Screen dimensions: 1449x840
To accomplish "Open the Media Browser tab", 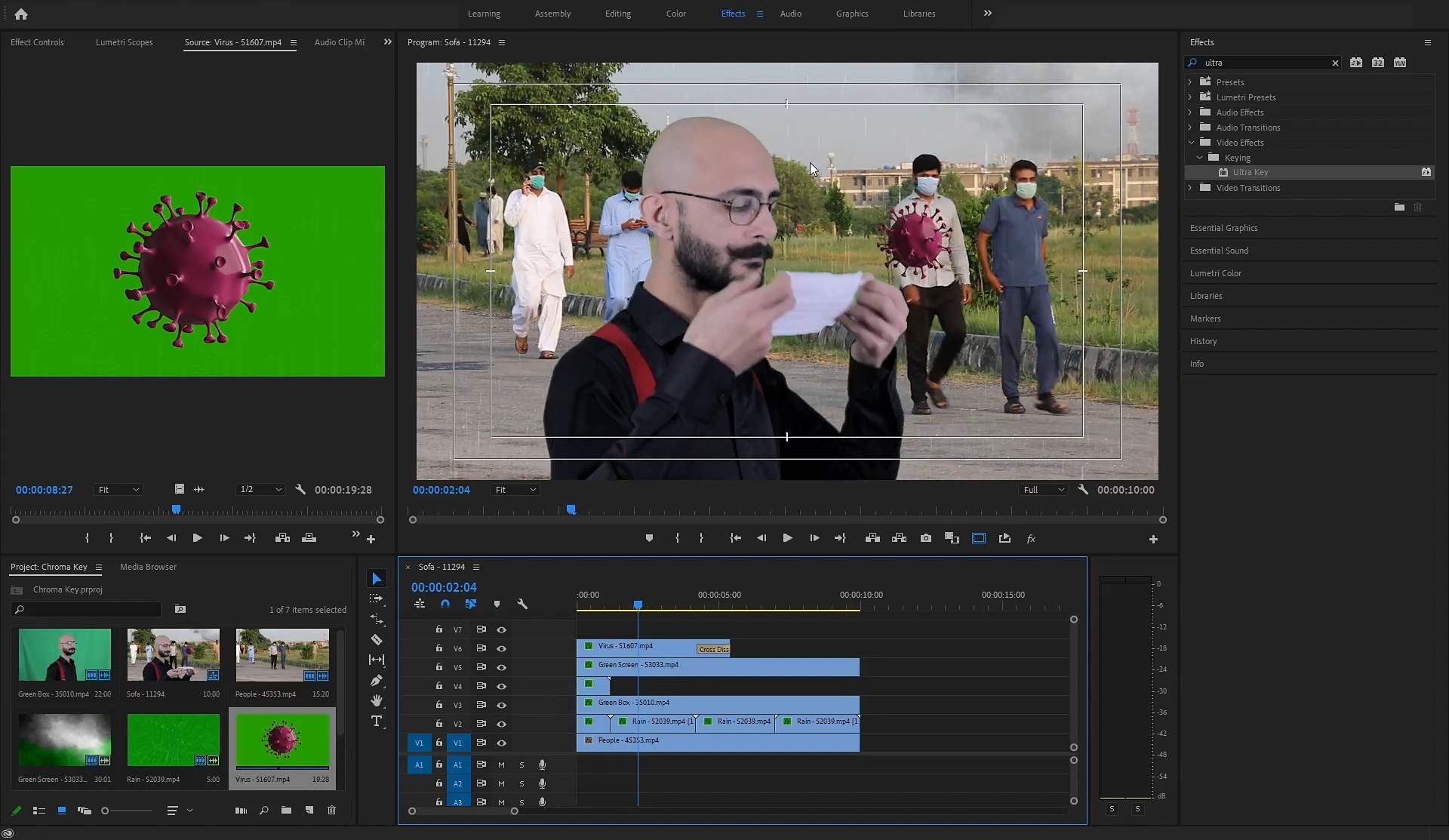I will (x=148, y=567).
